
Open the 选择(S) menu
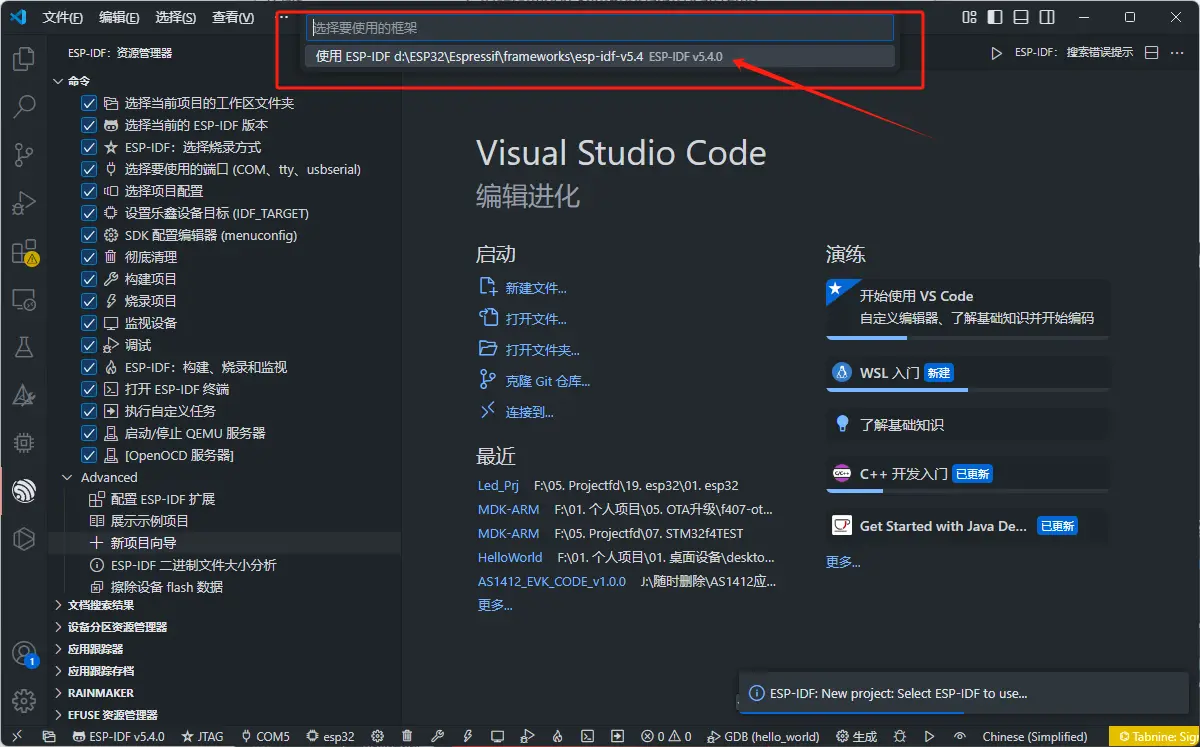pos(176,17)
